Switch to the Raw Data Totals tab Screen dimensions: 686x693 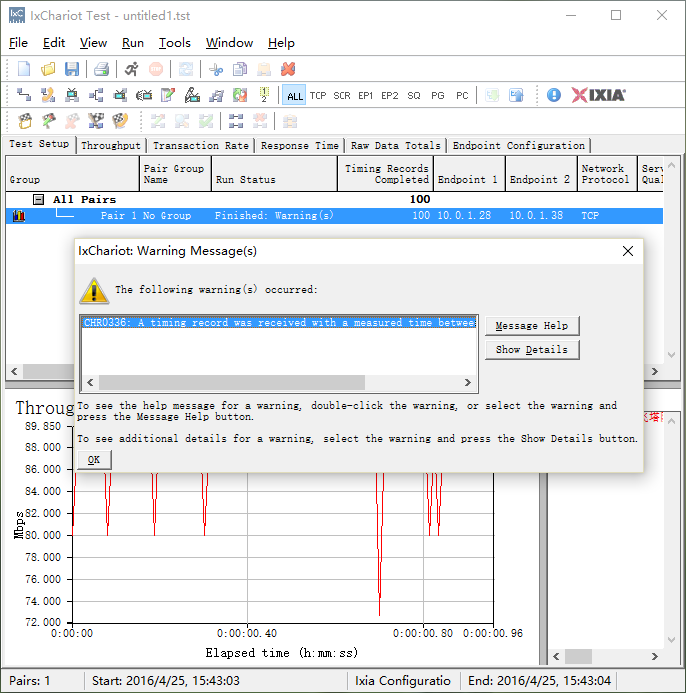tap(396, 145)
